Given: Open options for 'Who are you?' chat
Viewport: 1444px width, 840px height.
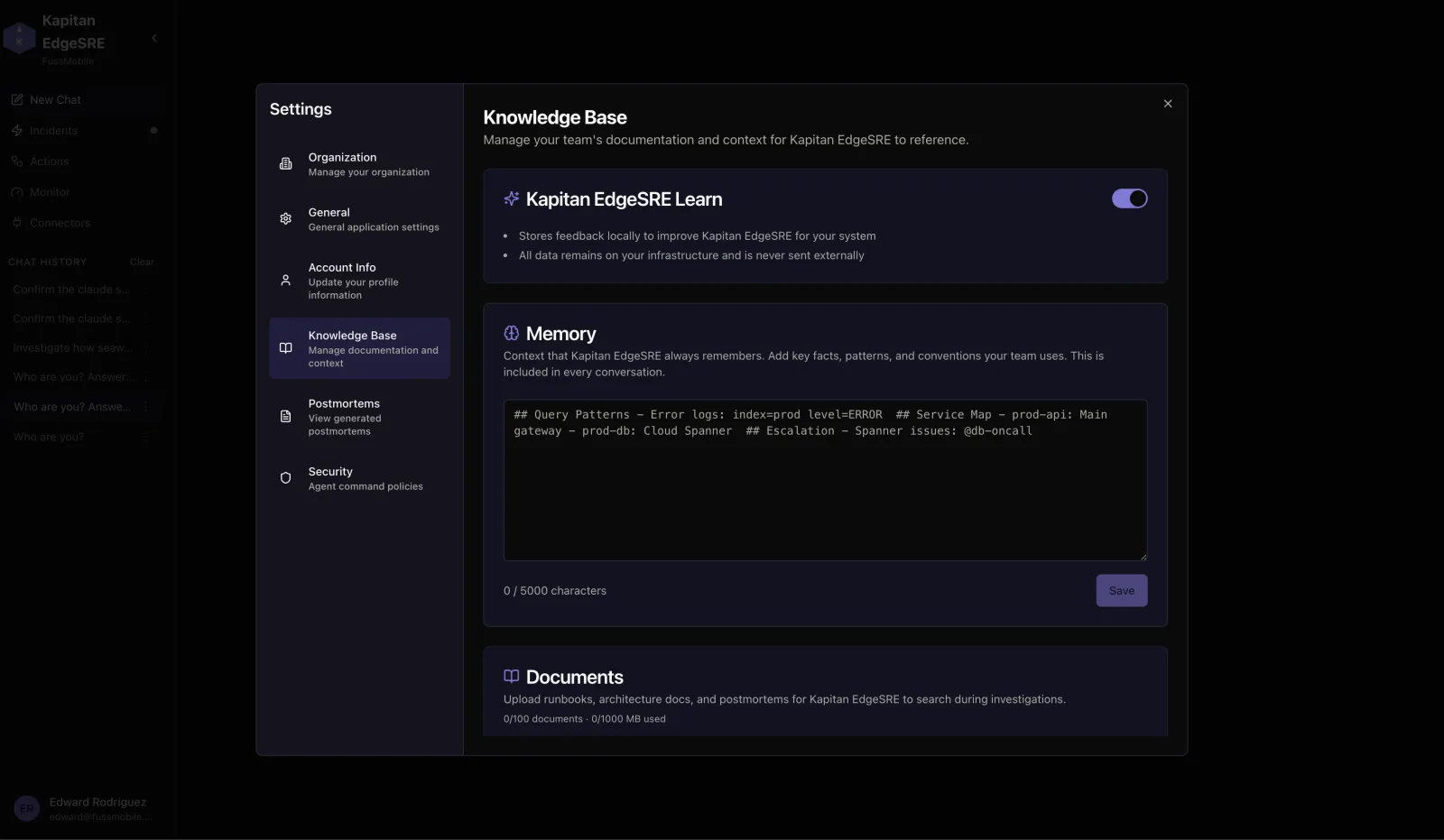Looking at the screenshot, I should pyautogui.click(x=145, y=437).
